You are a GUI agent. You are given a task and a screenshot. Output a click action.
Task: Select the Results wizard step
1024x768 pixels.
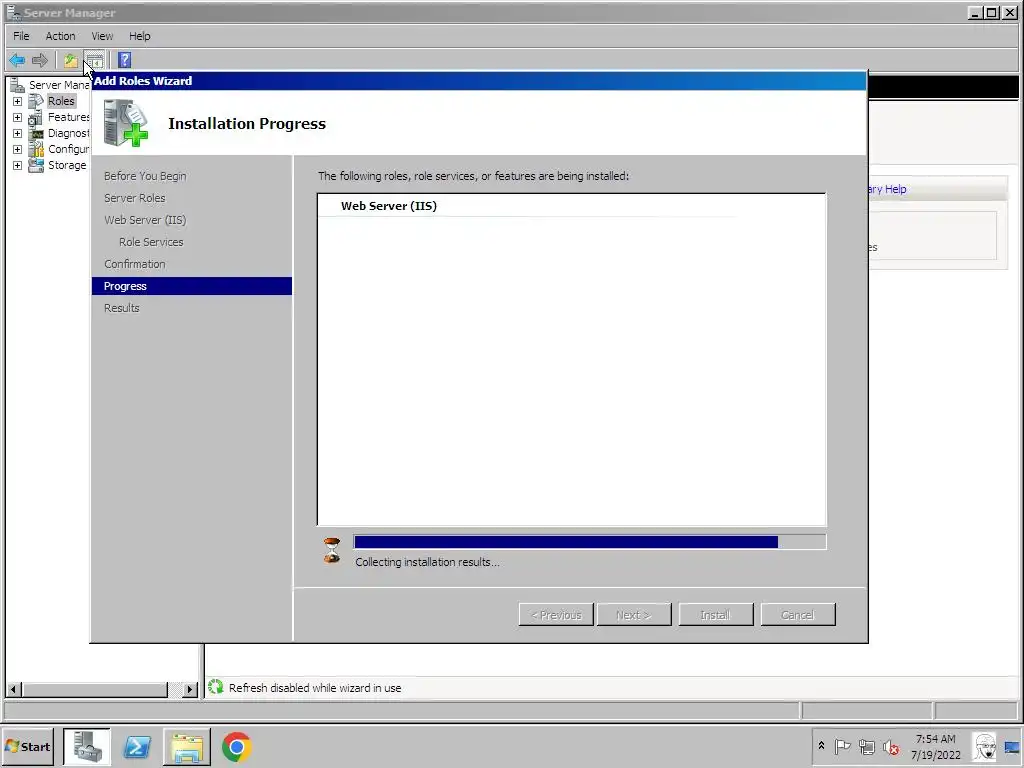point(121,308)
